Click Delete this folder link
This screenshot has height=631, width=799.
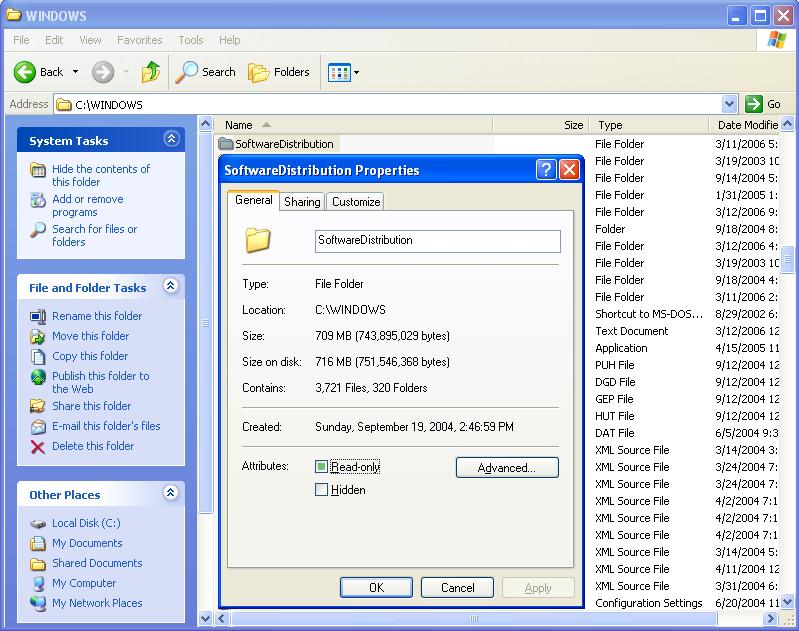pyautogui.click(x=93, y=446)
